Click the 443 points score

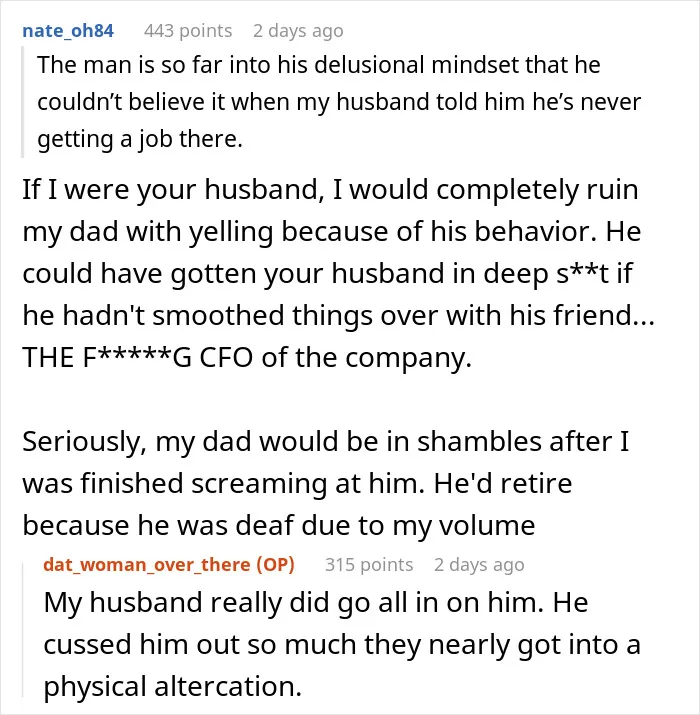[188, 31]
